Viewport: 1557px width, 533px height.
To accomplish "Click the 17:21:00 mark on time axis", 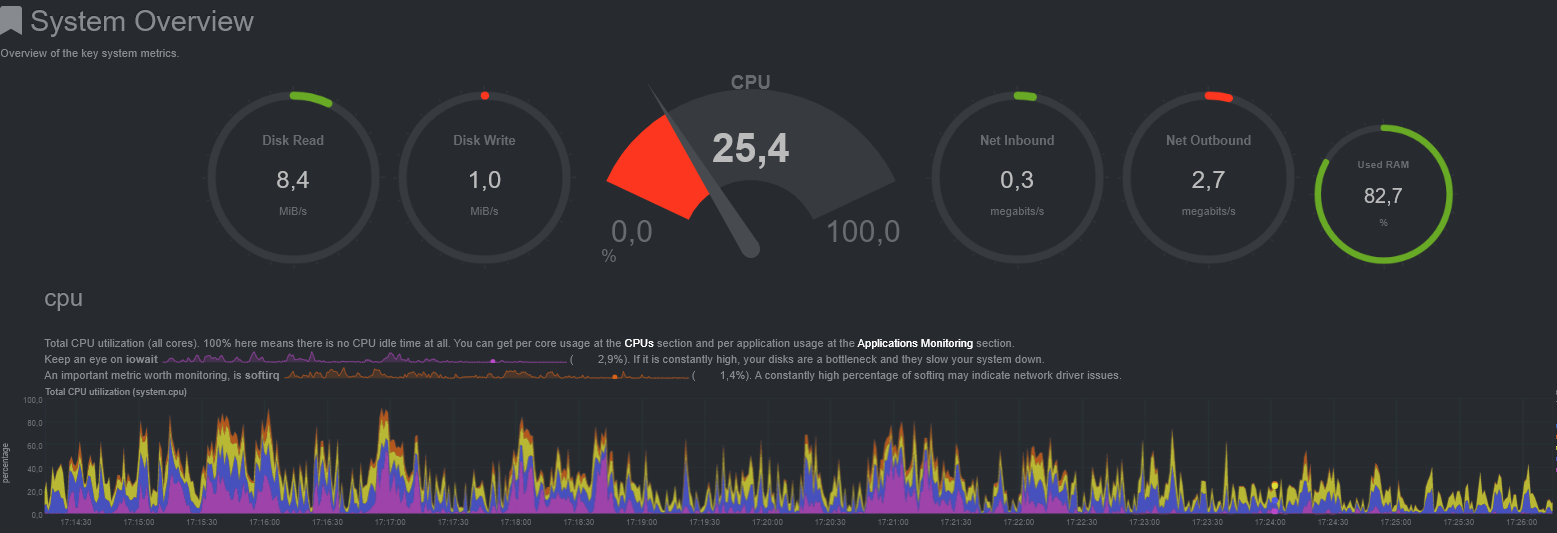I will tap(893, 522).
